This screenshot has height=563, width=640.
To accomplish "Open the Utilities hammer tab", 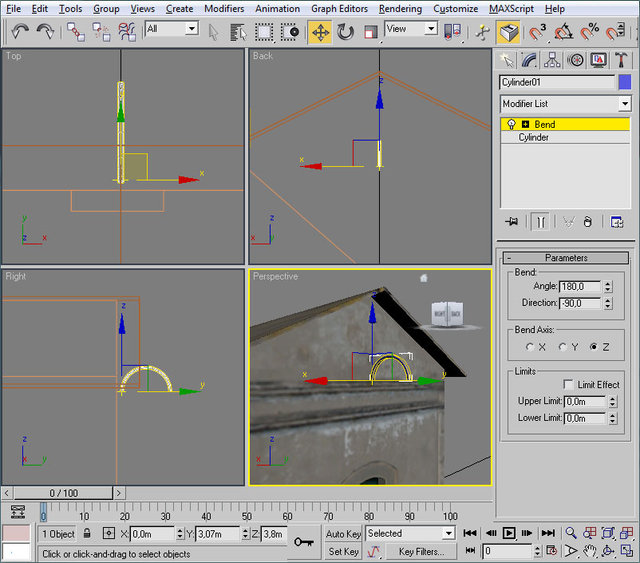I will coord(623,60).
